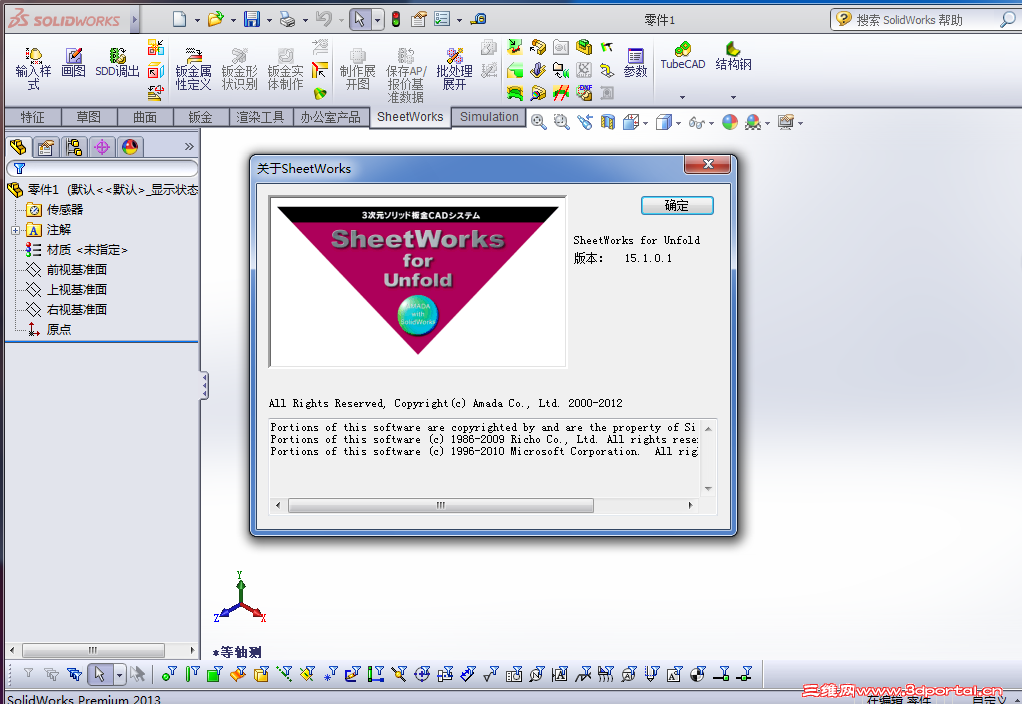Screen dimensions: 1022x704
Task: Open the Options dropdown arrow
Action: [460, 20]
